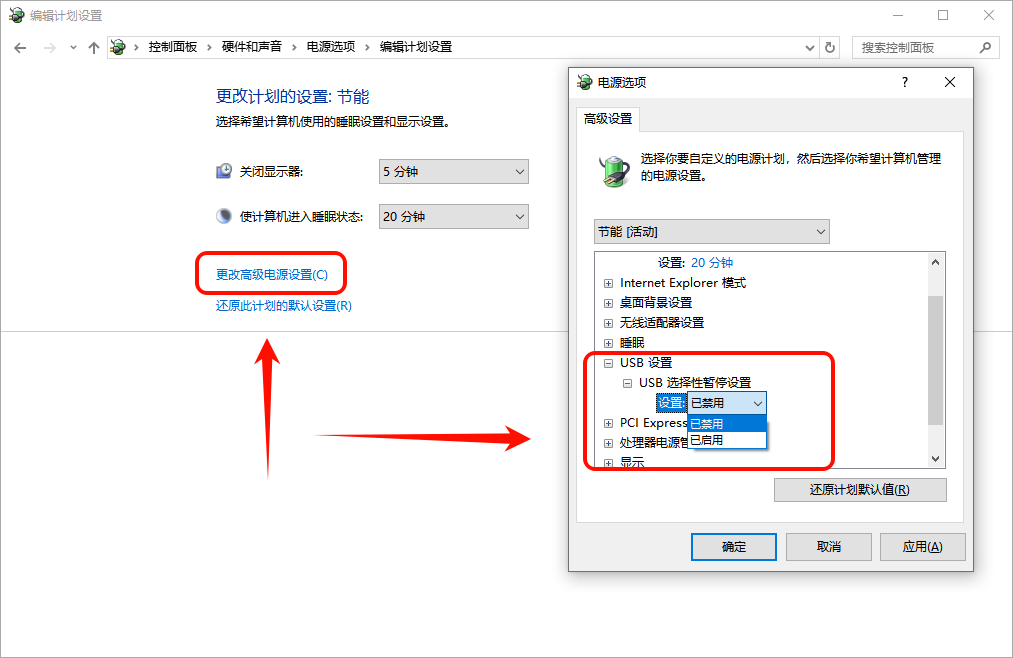Expand the wireless adapter settings node
The image size is (1013, 658).
(608, 324)
